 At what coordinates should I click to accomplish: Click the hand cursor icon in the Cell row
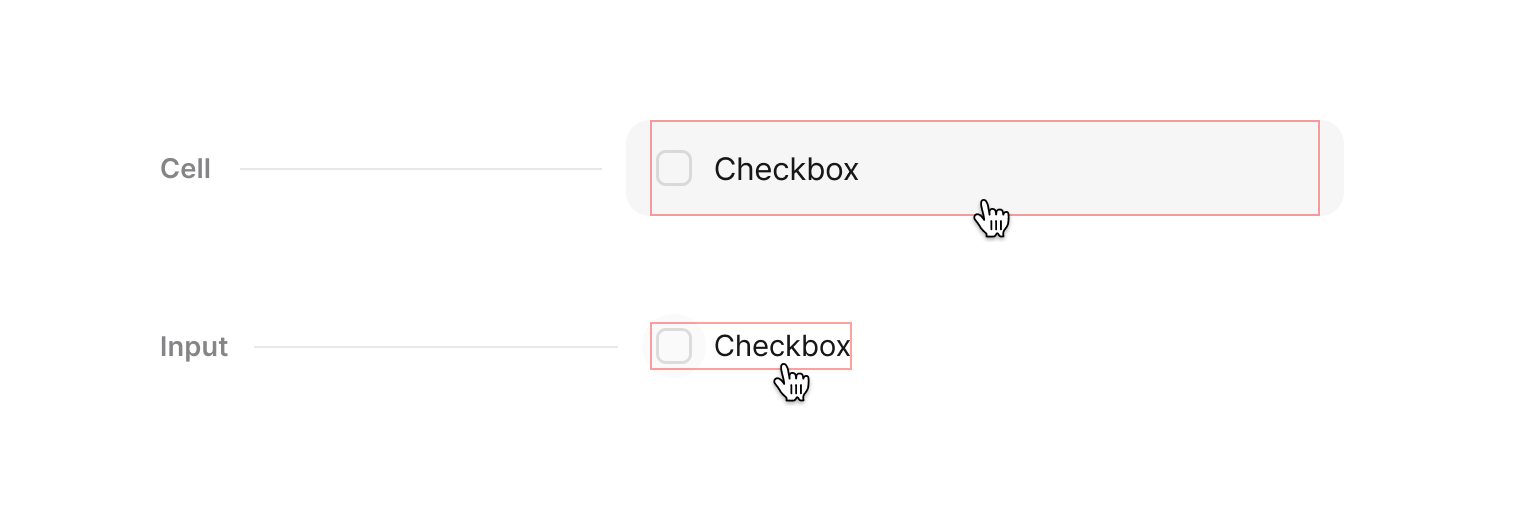tap(991, 218)
